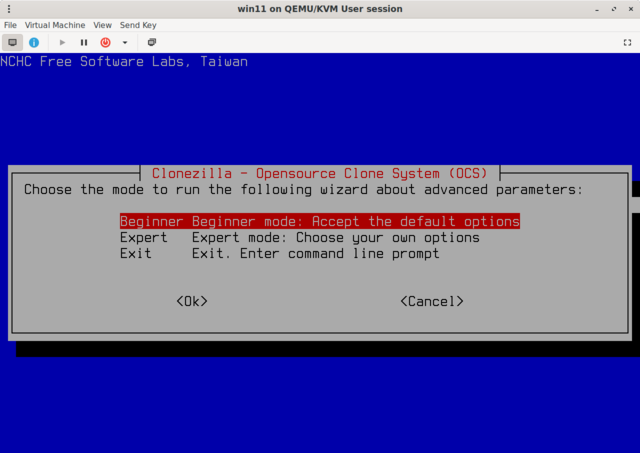Open the Send Key menu
The width and height of the screenshot is (640, 453).
pos(137,24)
